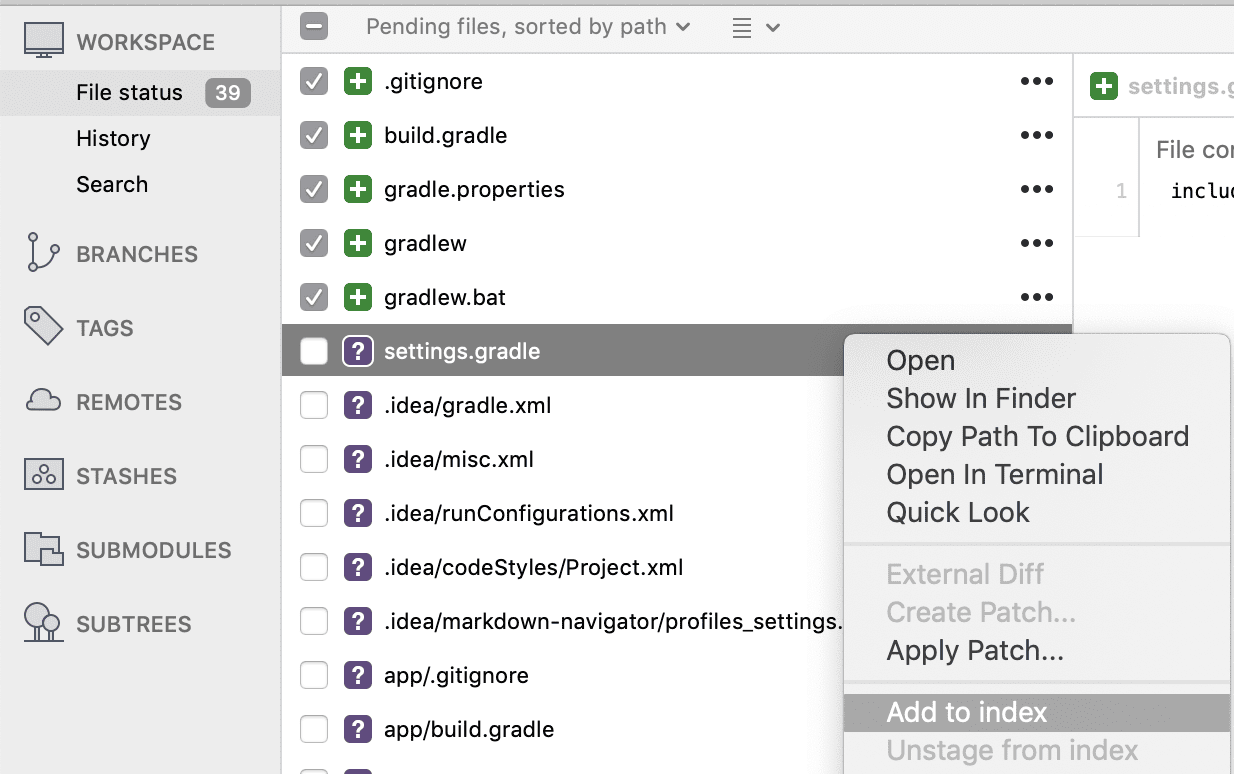Viewport: 1234px width, 774px height.
Task: Choose Add to index from context menu
Action: 966,712
